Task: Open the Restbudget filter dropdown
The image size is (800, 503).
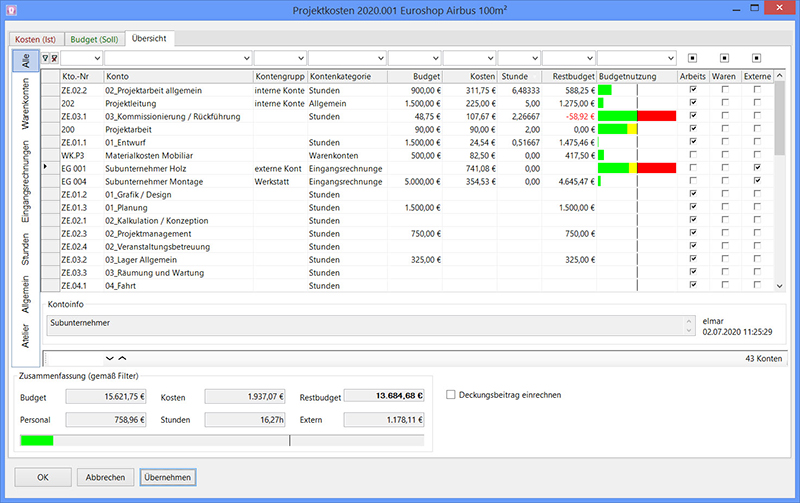Action: tap(589, 59)
